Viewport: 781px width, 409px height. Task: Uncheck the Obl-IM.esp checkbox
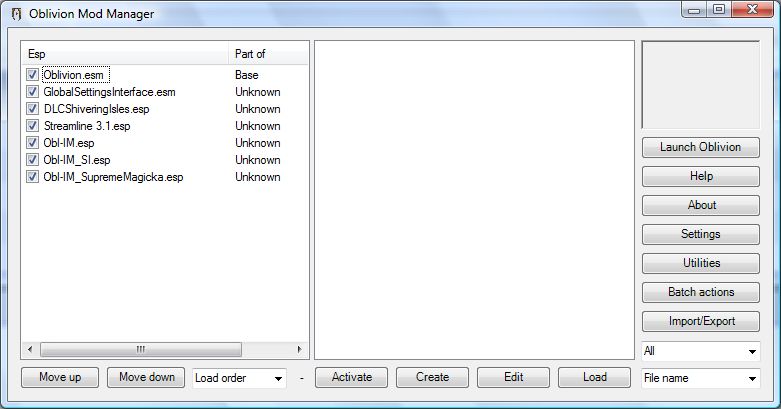point(32,142)
